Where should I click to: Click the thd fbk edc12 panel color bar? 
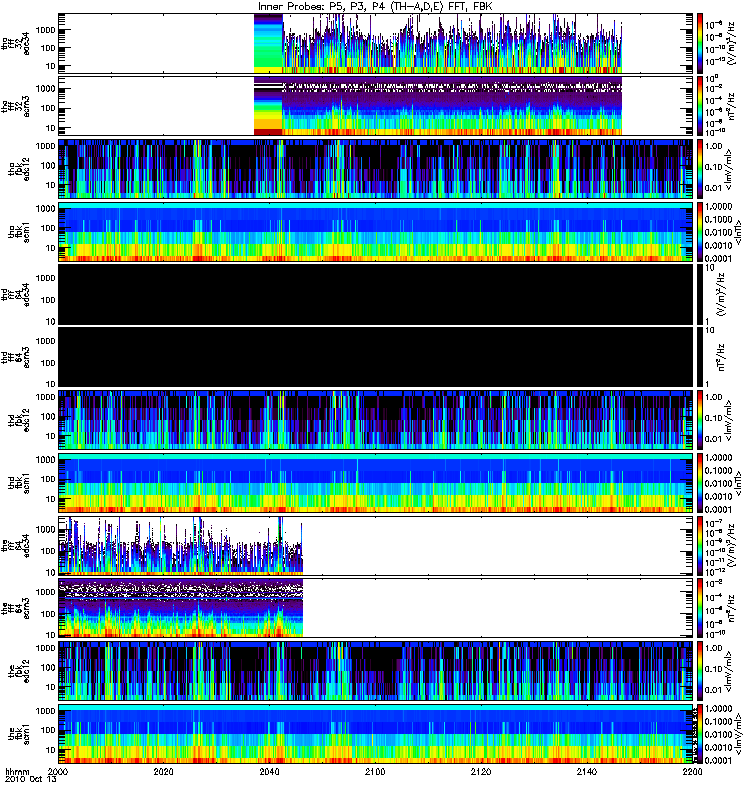[700, 420]
